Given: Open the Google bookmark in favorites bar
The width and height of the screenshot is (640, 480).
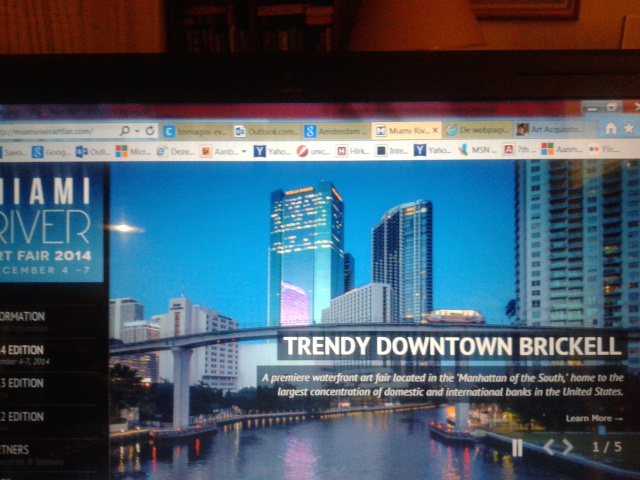Looking at the screenshot, I should click(x=50, y=152).
